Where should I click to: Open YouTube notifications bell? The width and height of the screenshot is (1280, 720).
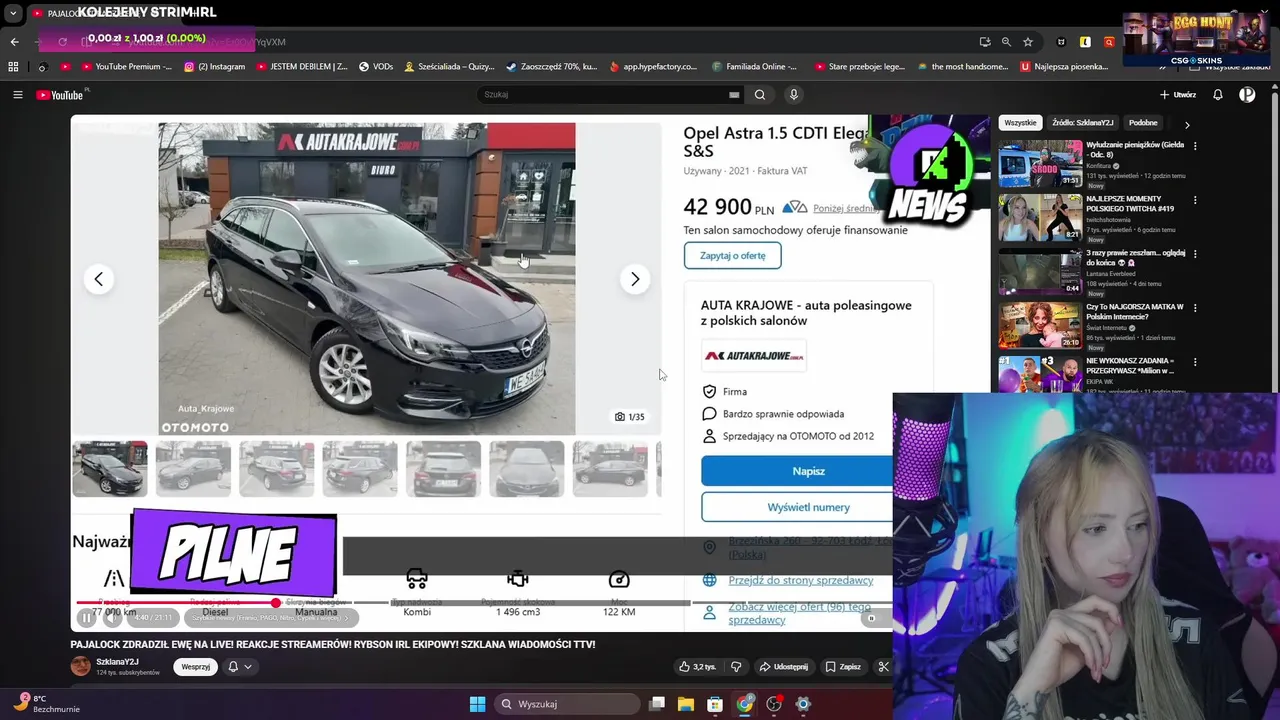(1218, 95)
